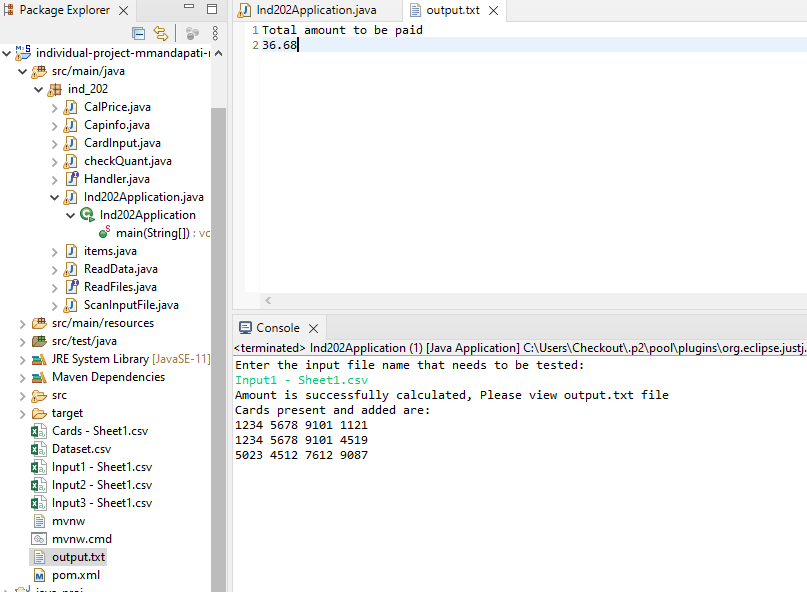
Task: Close the Console view
Action: pyautogui.click(x=313, y=328)
